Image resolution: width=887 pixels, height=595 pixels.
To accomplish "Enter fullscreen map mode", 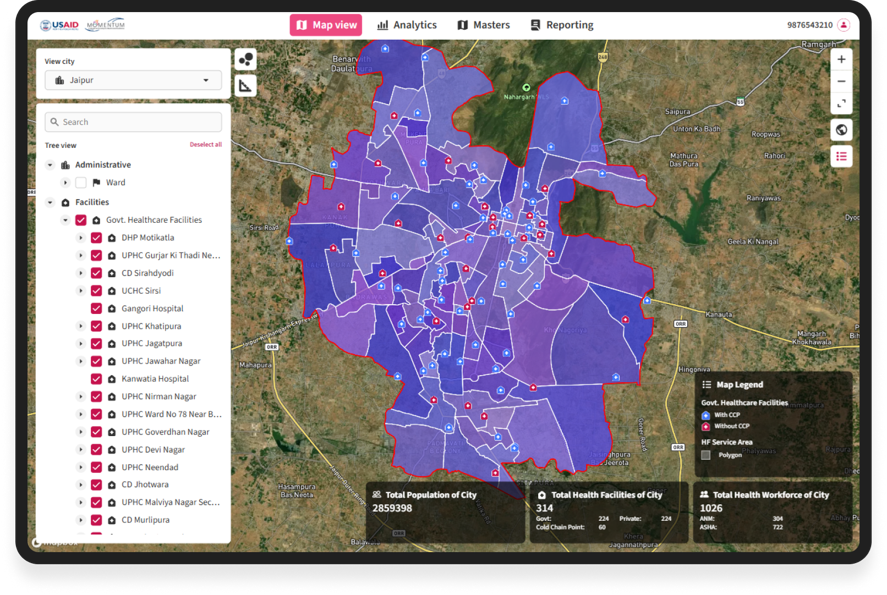I will pos(841,103).
